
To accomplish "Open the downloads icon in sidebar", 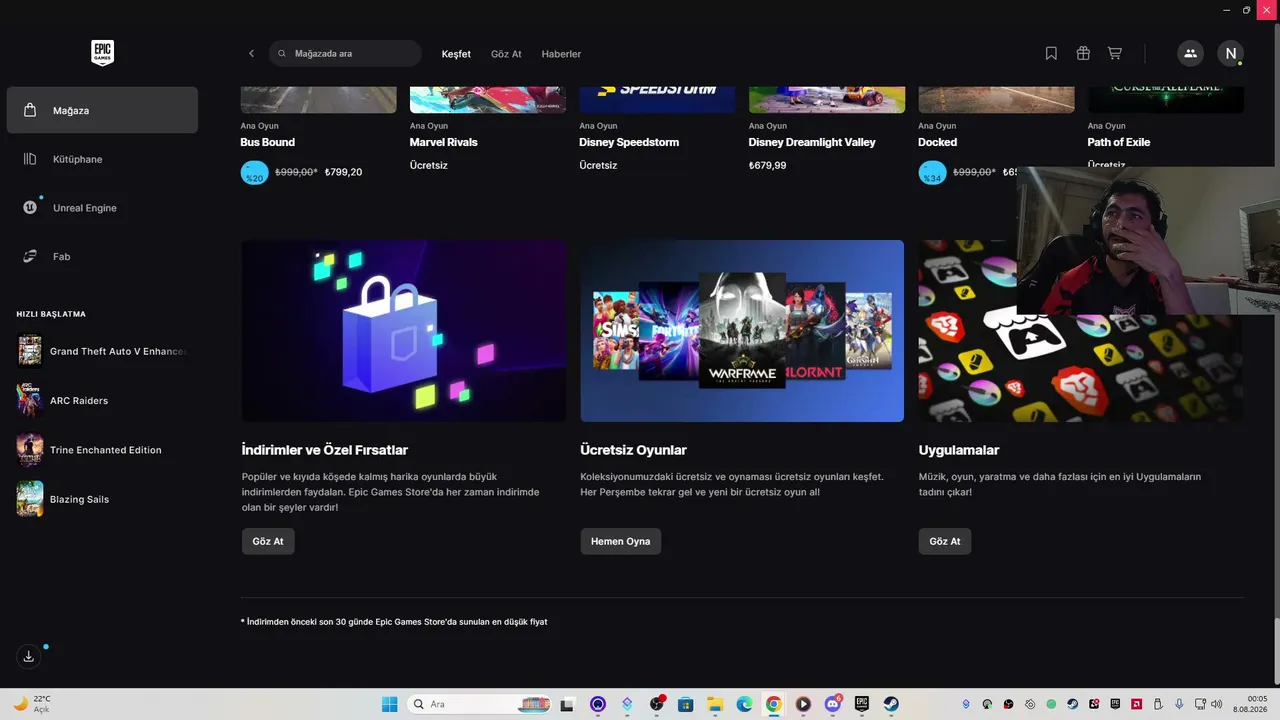I will click(29, 656).
